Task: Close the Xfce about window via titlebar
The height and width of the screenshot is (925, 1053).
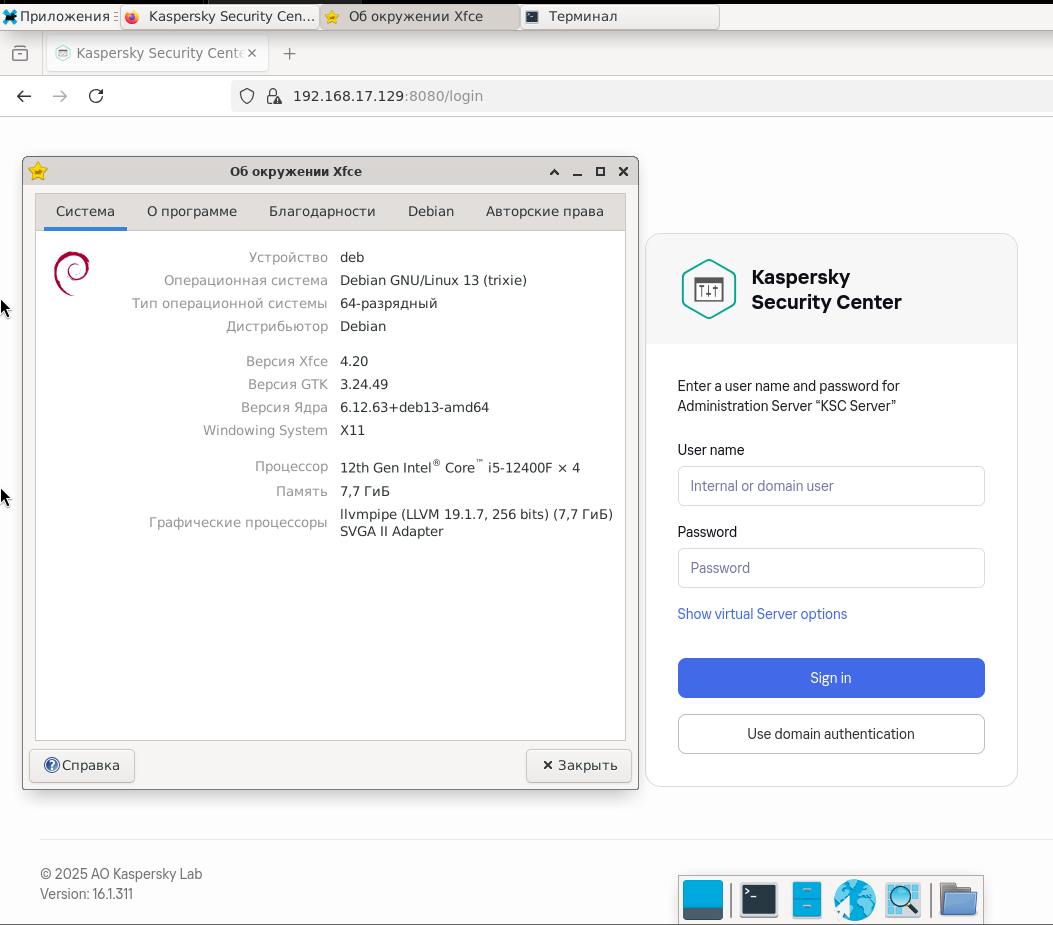Action: pyautogui.click(x=623, y=172)
